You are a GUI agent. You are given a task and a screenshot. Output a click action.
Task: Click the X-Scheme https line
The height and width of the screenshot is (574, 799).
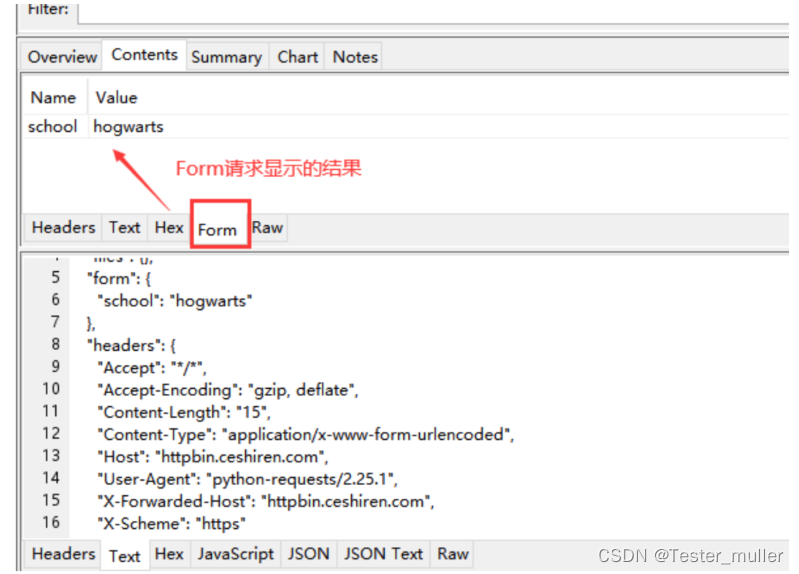[x=171, y=524]
